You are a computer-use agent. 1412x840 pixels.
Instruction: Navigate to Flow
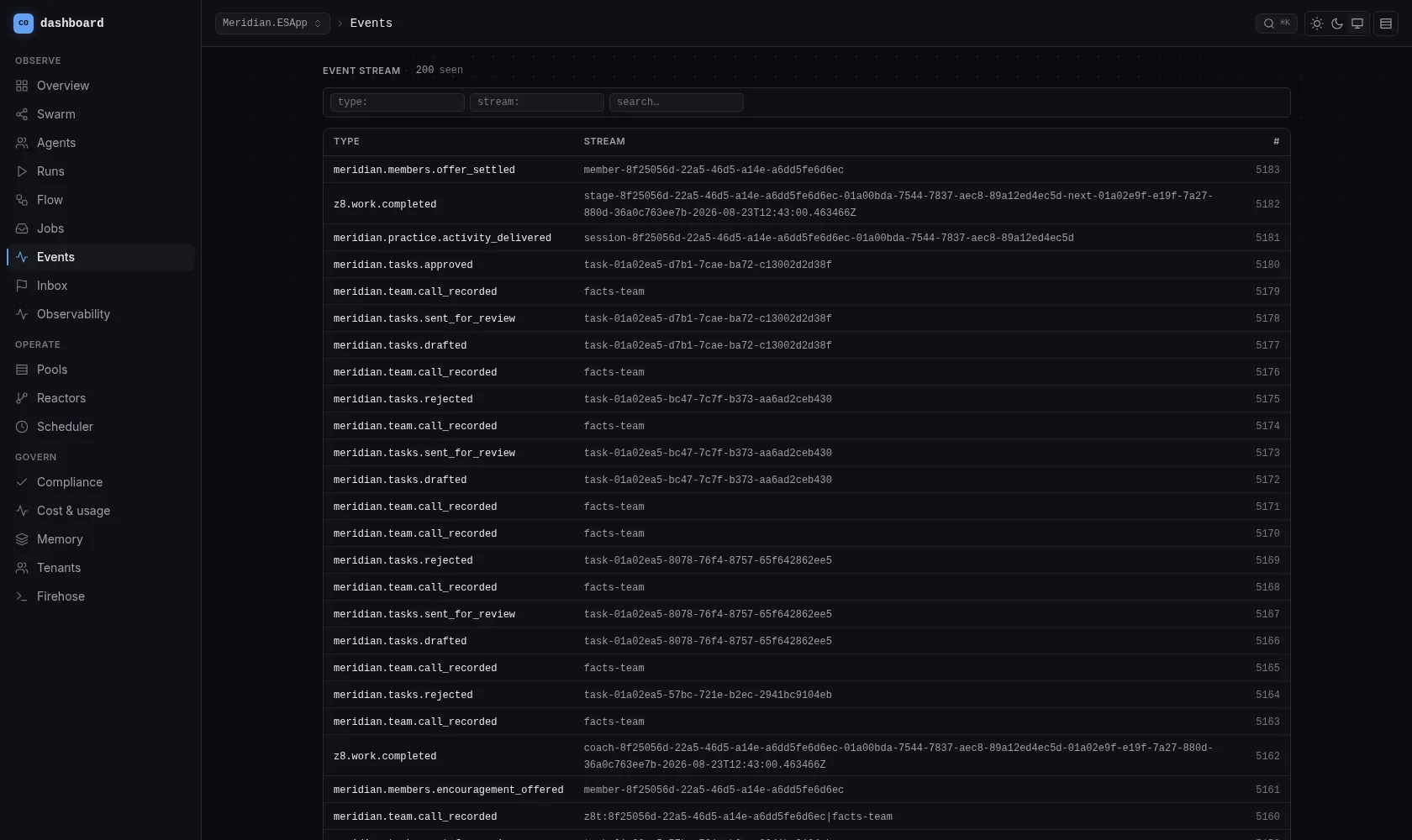pyautogui.click(x=101, y=200)
